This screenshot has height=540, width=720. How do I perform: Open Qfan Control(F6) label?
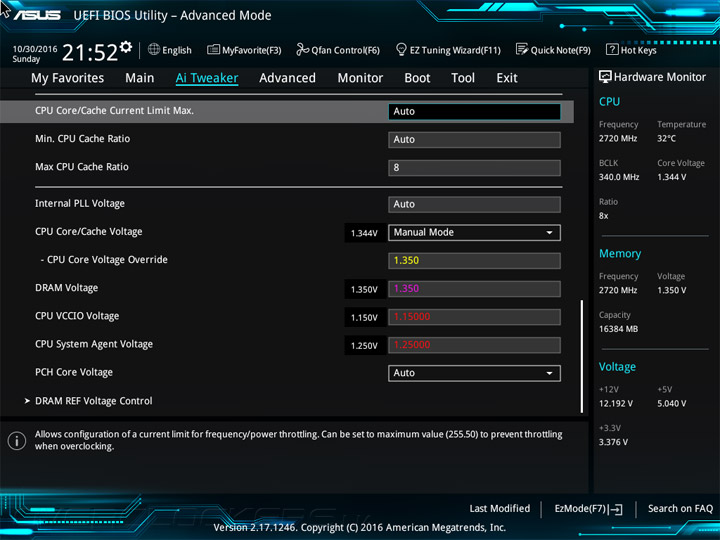coord(345,50)
